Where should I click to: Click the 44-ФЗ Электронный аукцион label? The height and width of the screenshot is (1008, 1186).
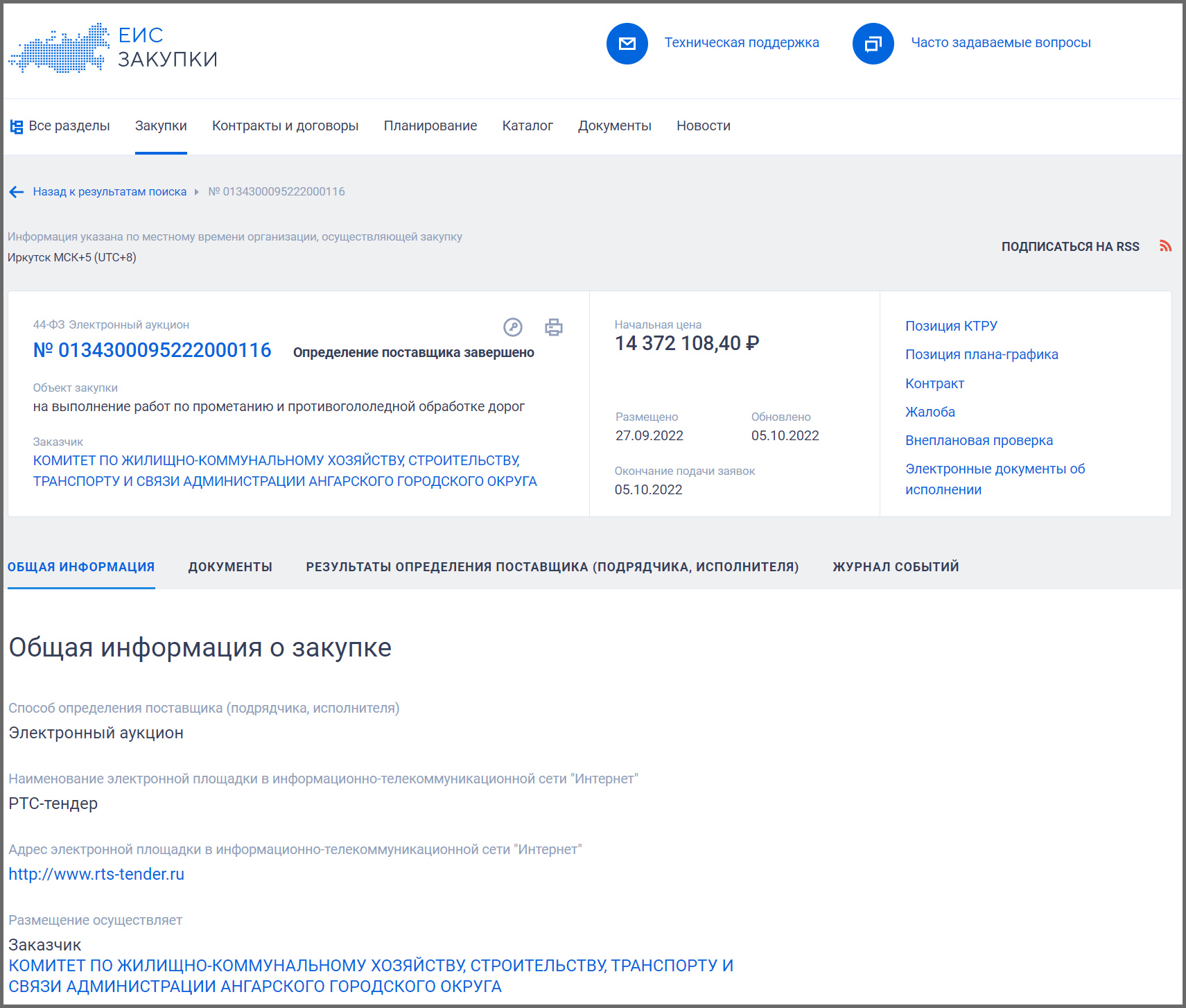pyautogui.click(x=111, y=324)
